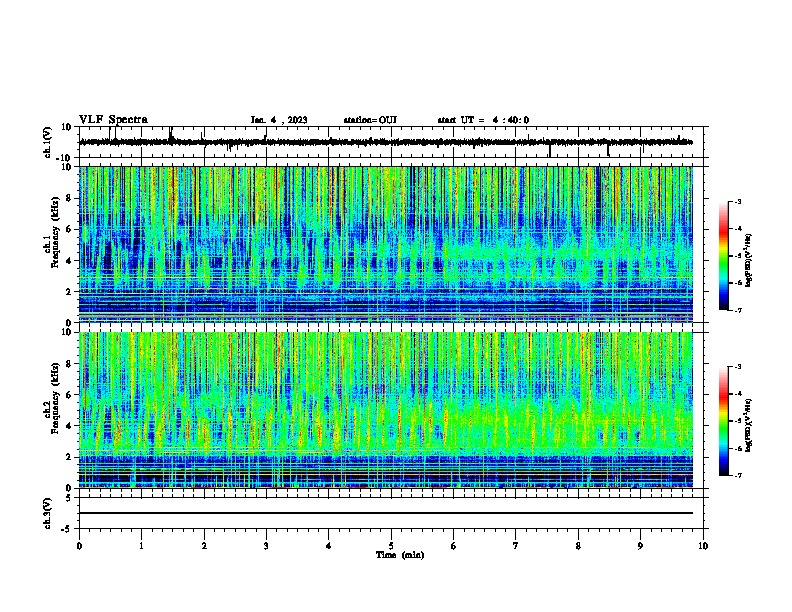Click inside the ch.1 spectrogram panel

point(386,244)
